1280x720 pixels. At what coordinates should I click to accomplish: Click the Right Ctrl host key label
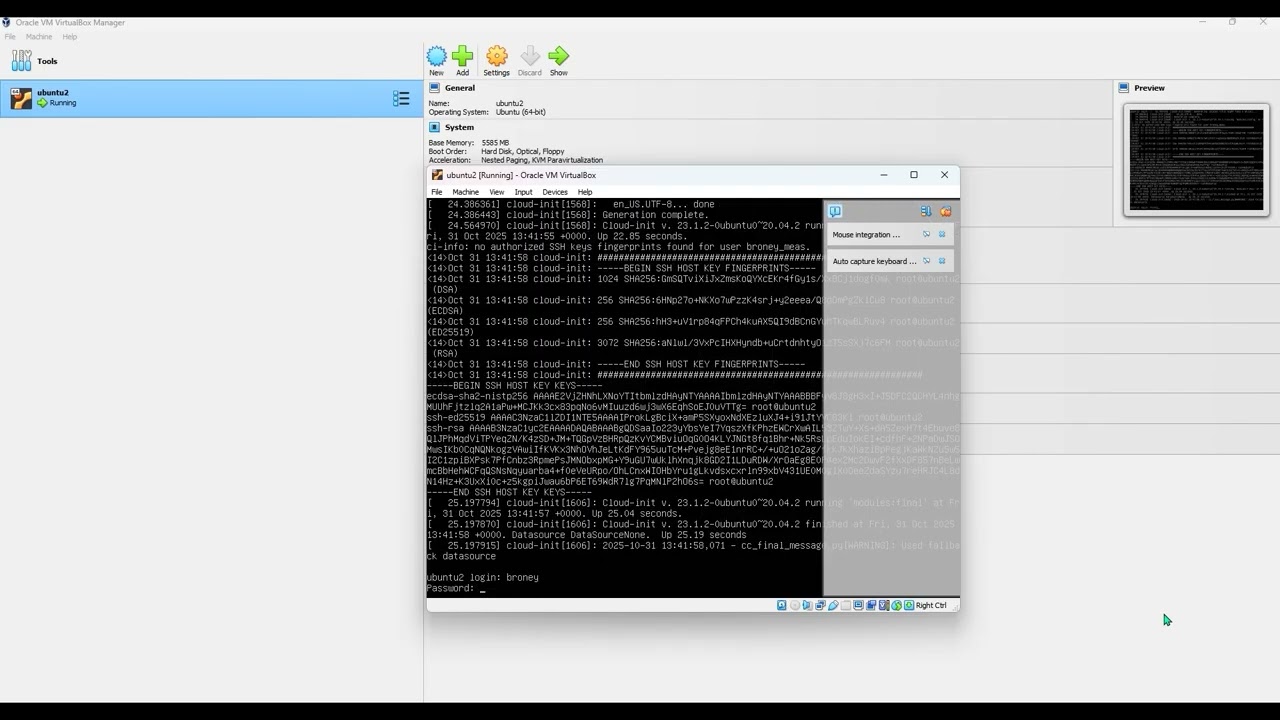[931, 605]
